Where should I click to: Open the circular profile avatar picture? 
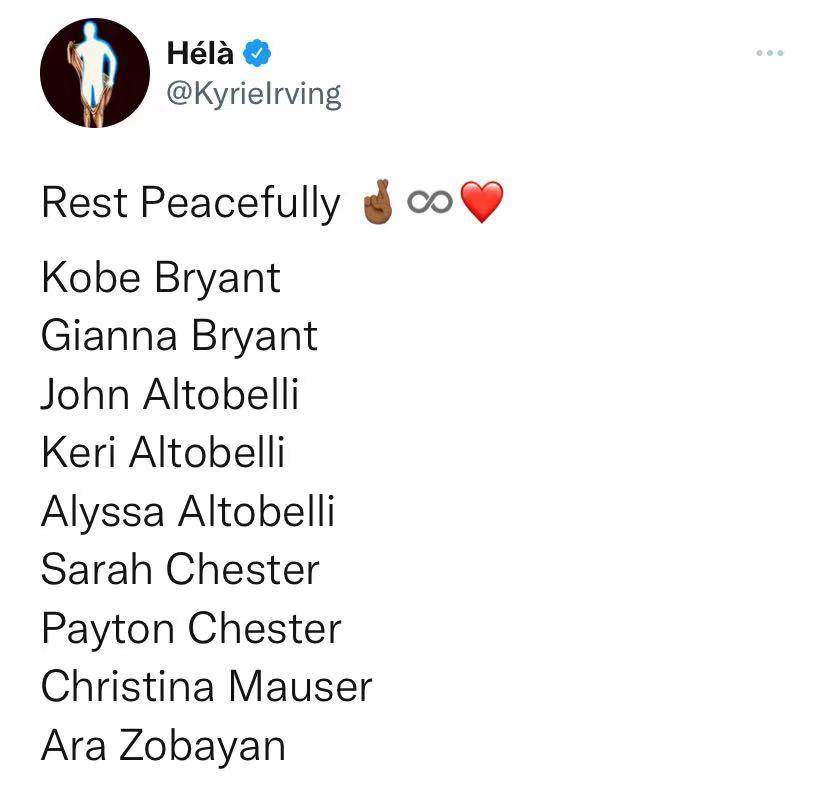pos(95,73)
